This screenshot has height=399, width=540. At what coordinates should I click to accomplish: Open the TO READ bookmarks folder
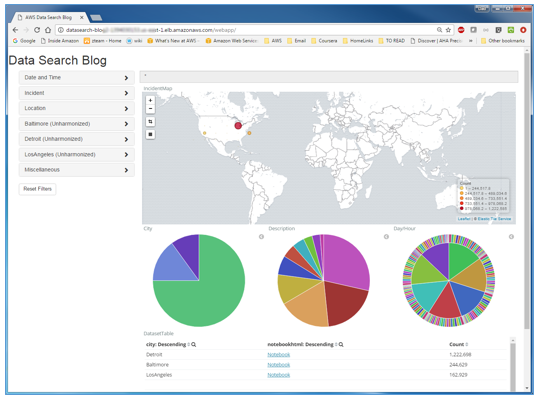(x=392, y=41)
